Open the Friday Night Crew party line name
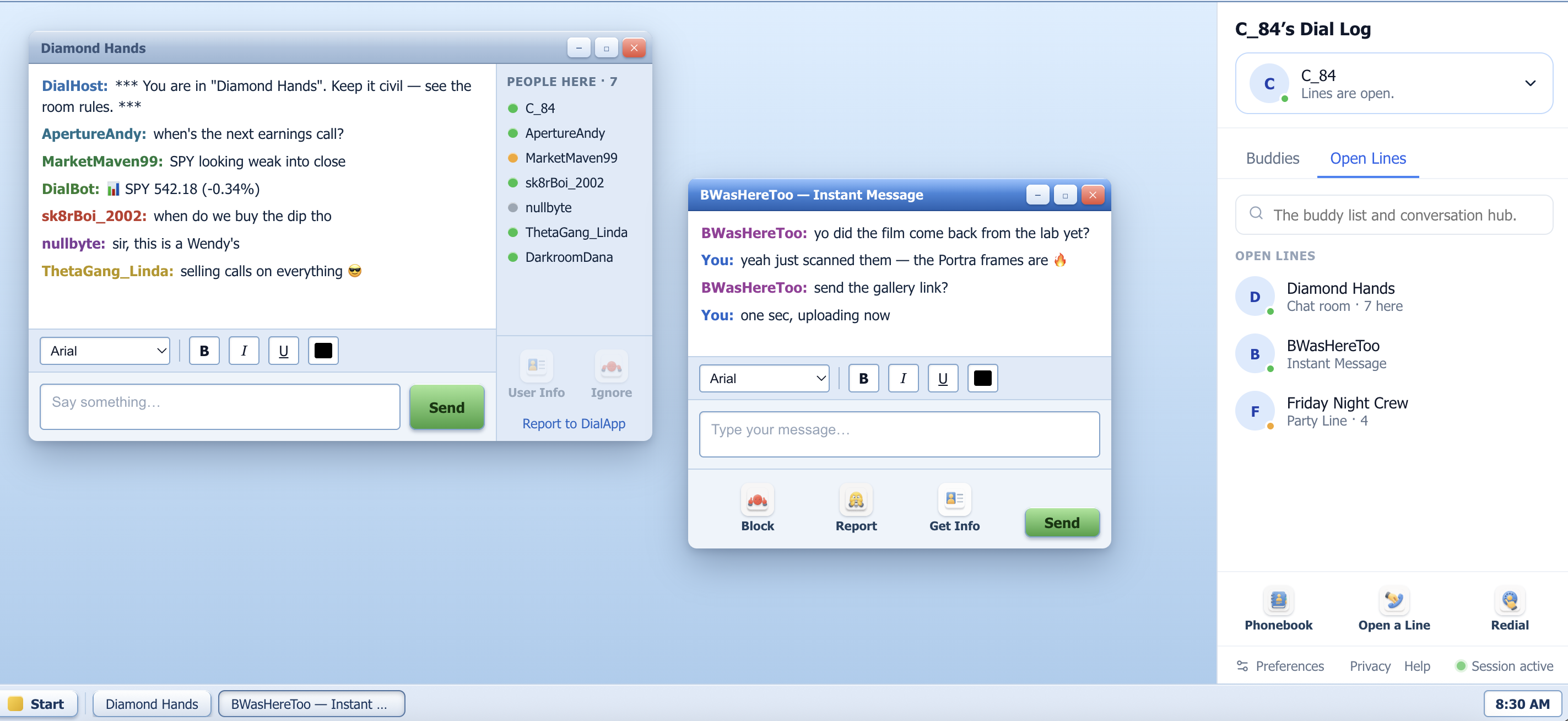 (x=1347, y=403)
